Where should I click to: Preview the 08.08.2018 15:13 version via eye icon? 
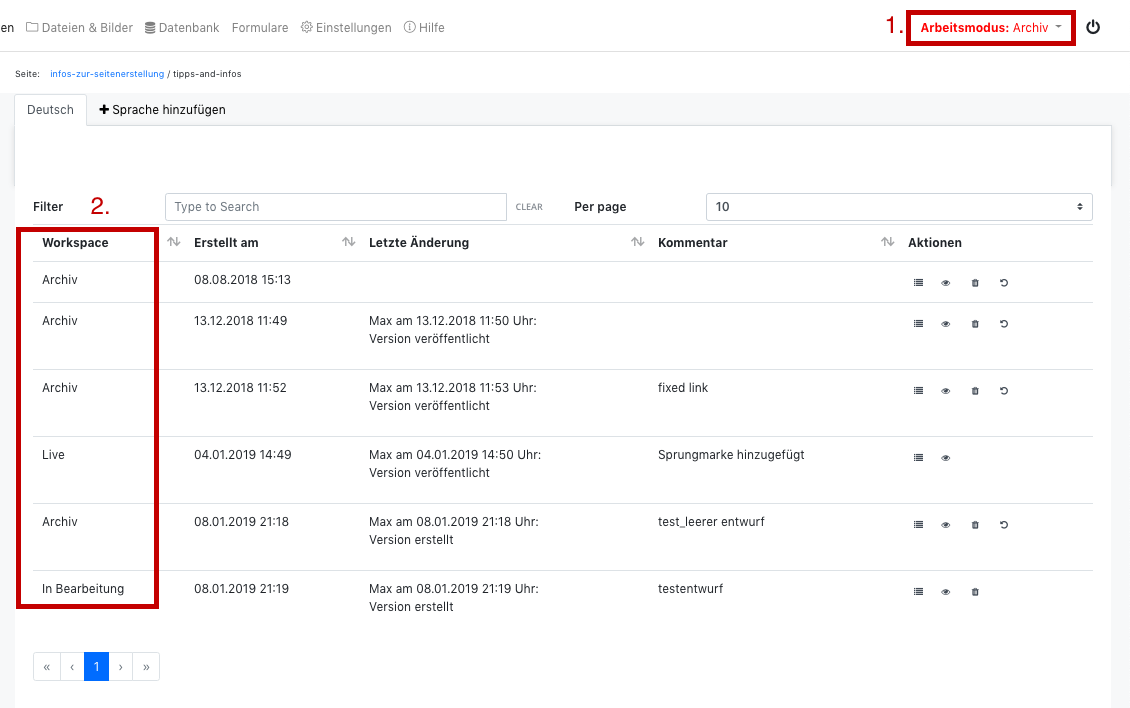(946, 283)
